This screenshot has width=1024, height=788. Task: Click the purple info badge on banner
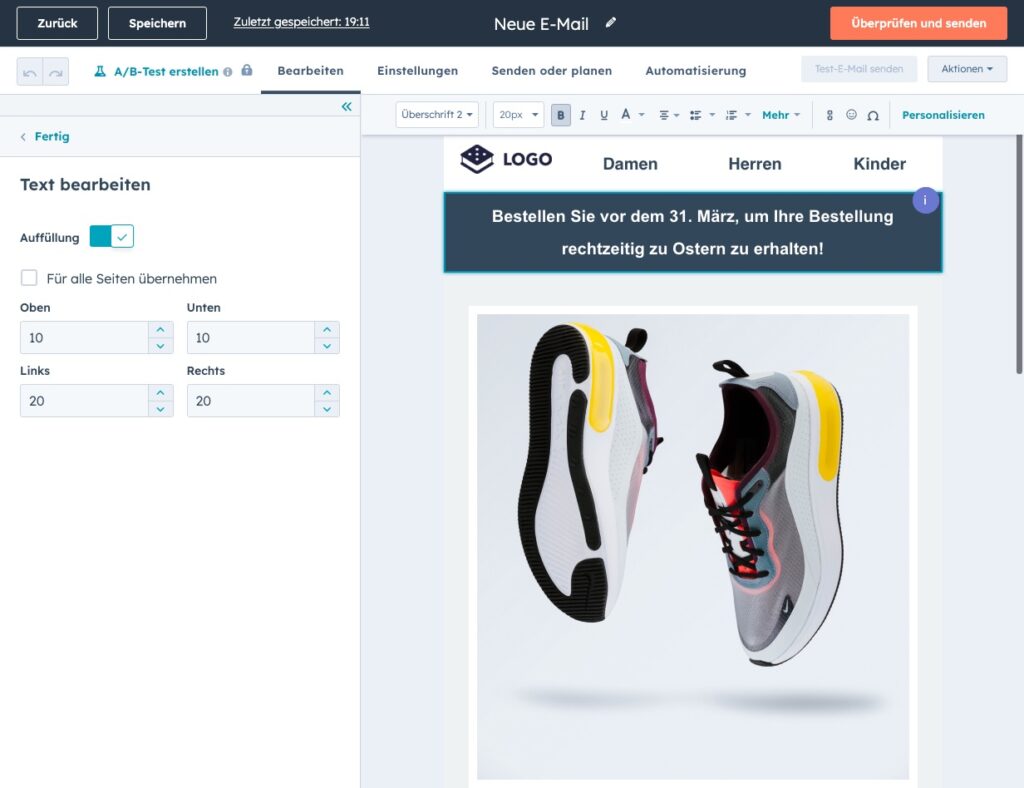click(925, 200)
